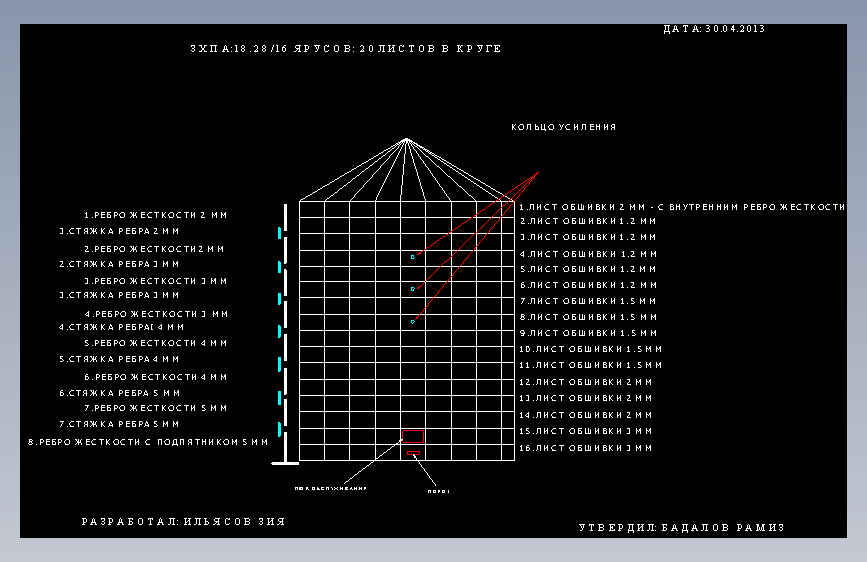Viewport: 867px width, 562px height.
Task: Select 'УТВЕРДИЛ: БАДАЛОВ РАМИЗ' text
Action: point(681,528)
